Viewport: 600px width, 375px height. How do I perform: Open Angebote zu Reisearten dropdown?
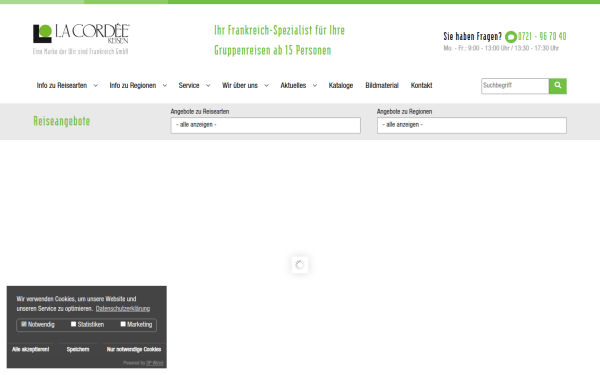[266, 125]
